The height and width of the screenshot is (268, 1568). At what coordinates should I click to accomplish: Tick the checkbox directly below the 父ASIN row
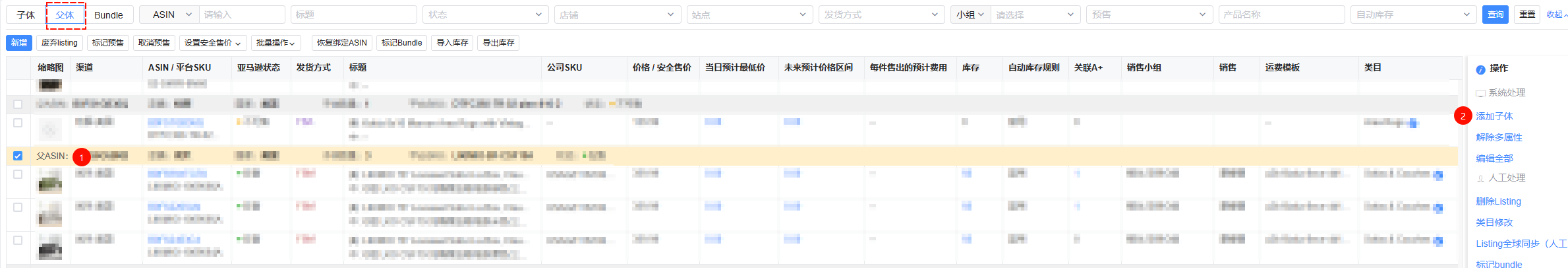point(18,174)
